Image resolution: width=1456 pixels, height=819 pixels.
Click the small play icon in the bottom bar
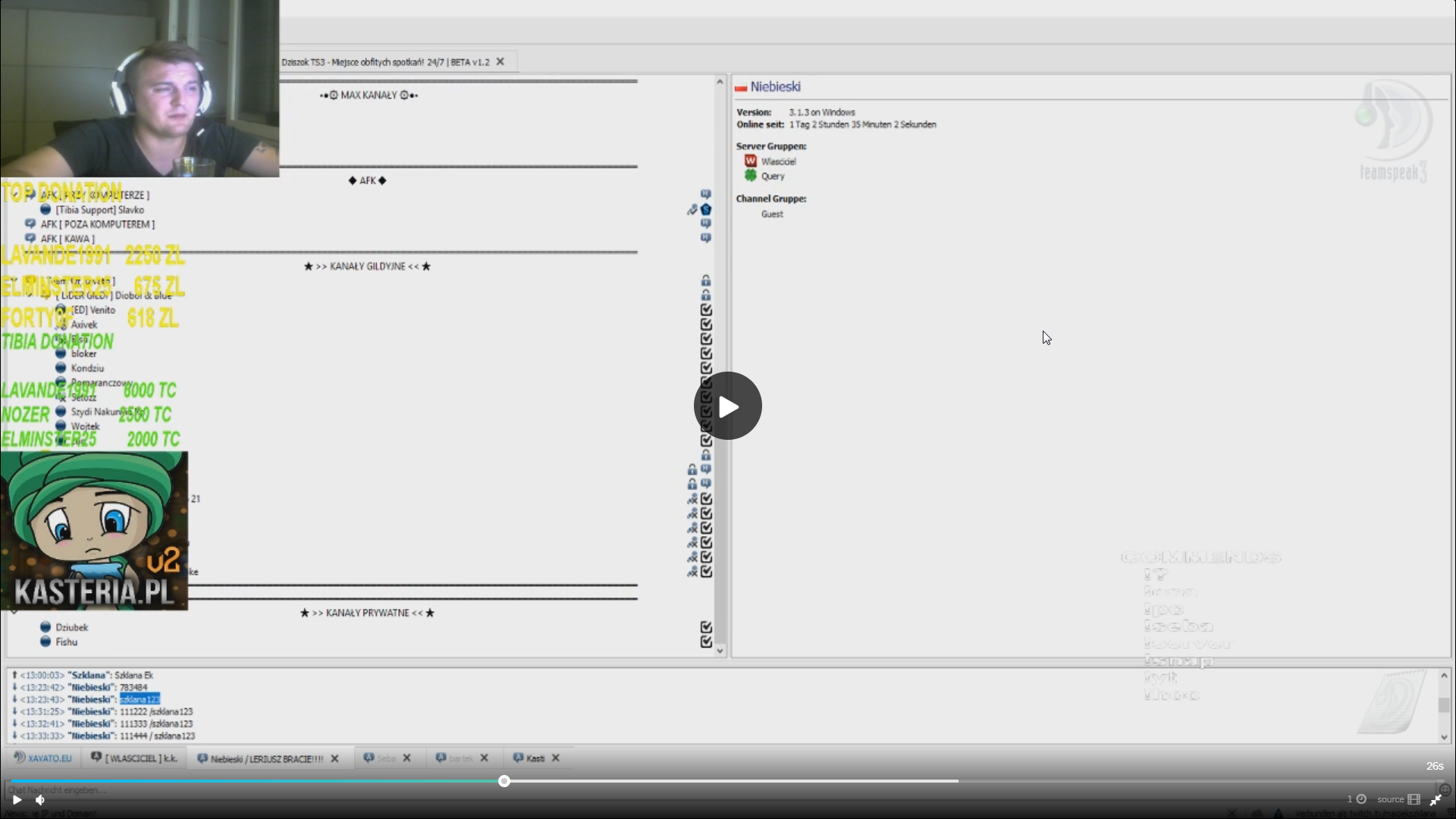(17, 799)
